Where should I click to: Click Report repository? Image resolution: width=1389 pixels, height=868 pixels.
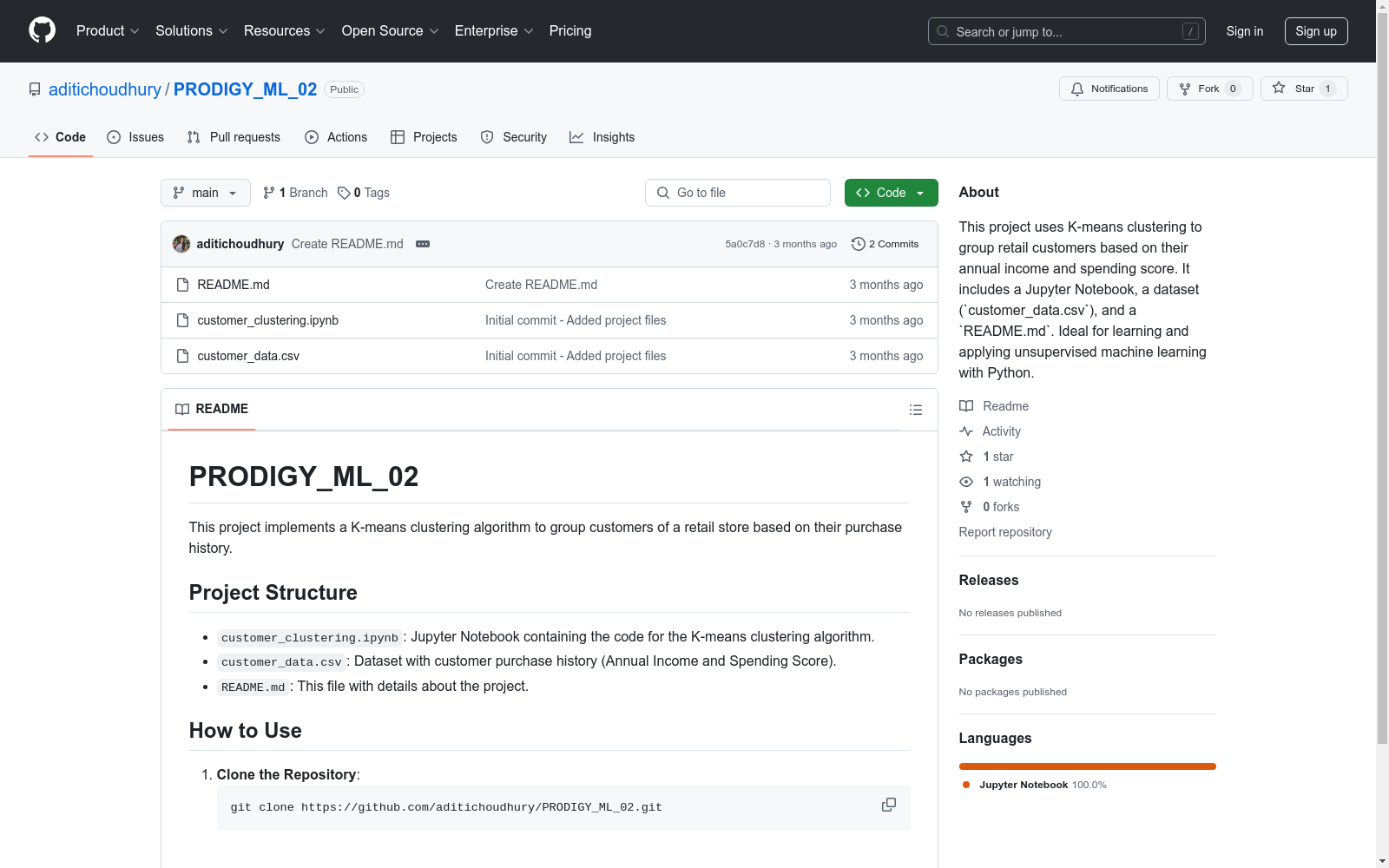coord(1005,532)
